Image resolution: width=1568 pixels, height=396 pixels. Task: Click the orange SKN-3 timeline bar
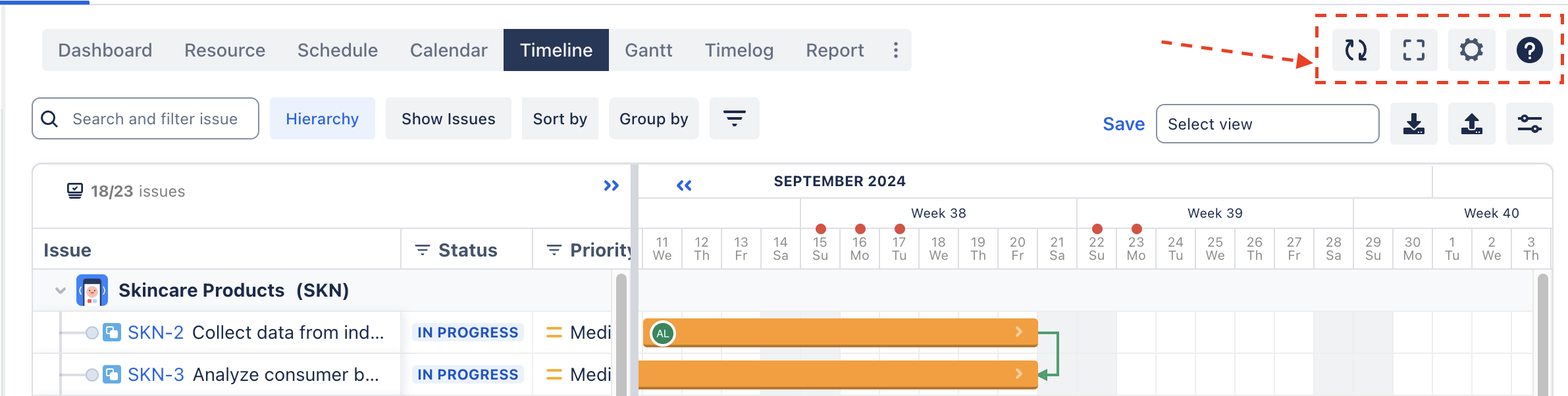point(838,374)
